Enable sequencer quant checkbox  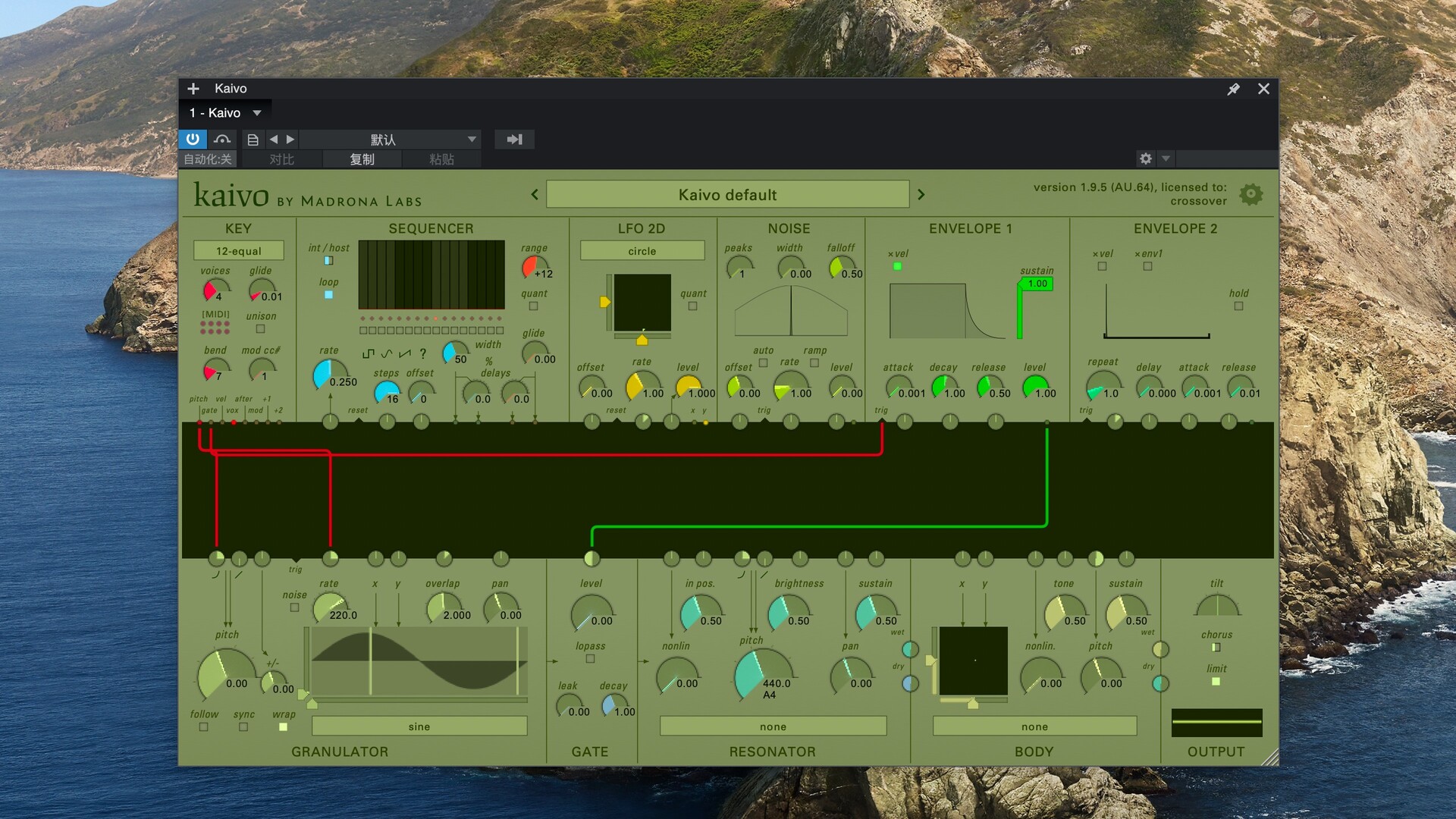click(533, 306)
